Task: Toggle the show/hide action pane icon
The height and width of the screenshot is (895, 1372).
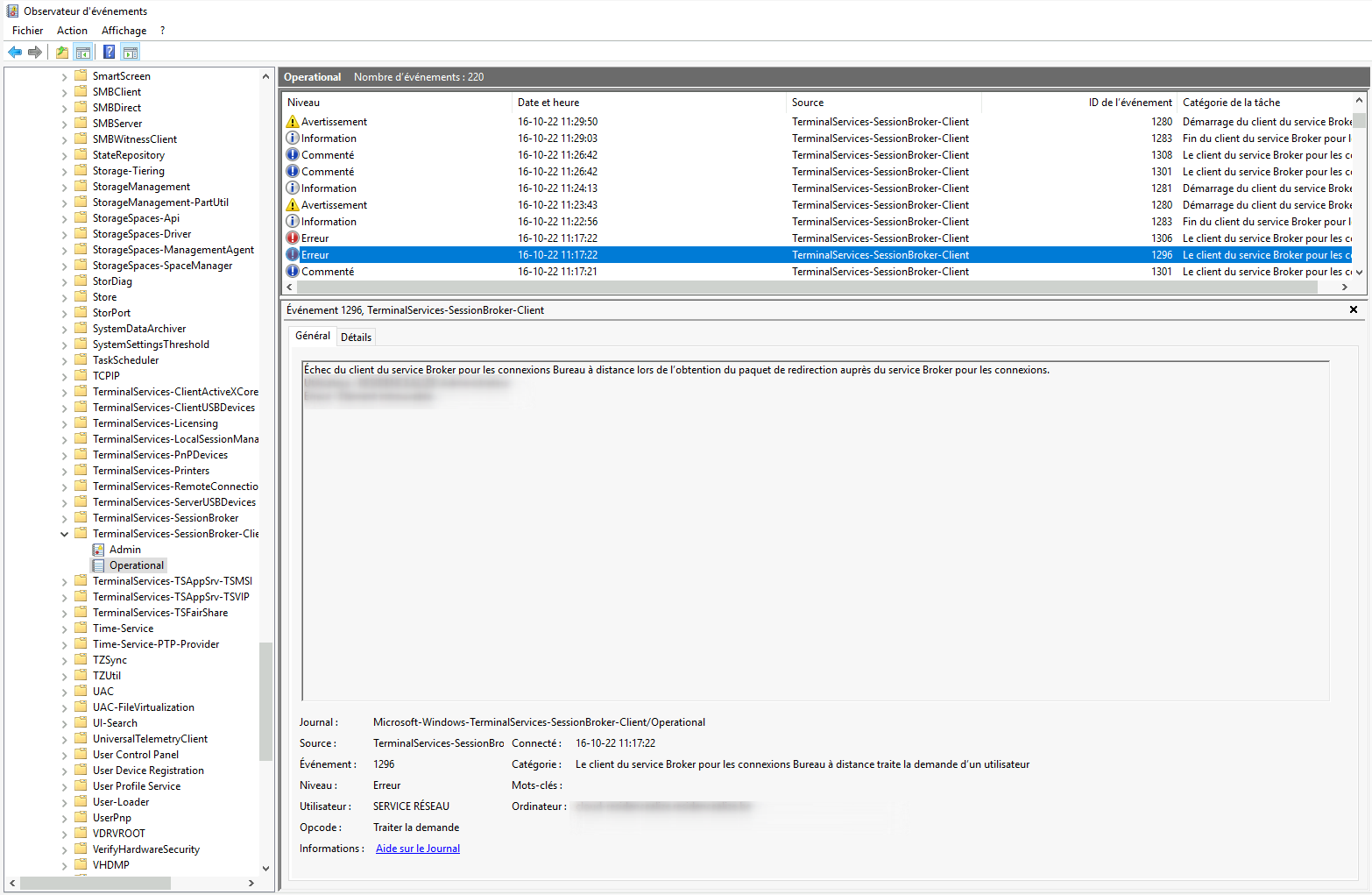Action: pyautogui.click(x=131, y=53)
